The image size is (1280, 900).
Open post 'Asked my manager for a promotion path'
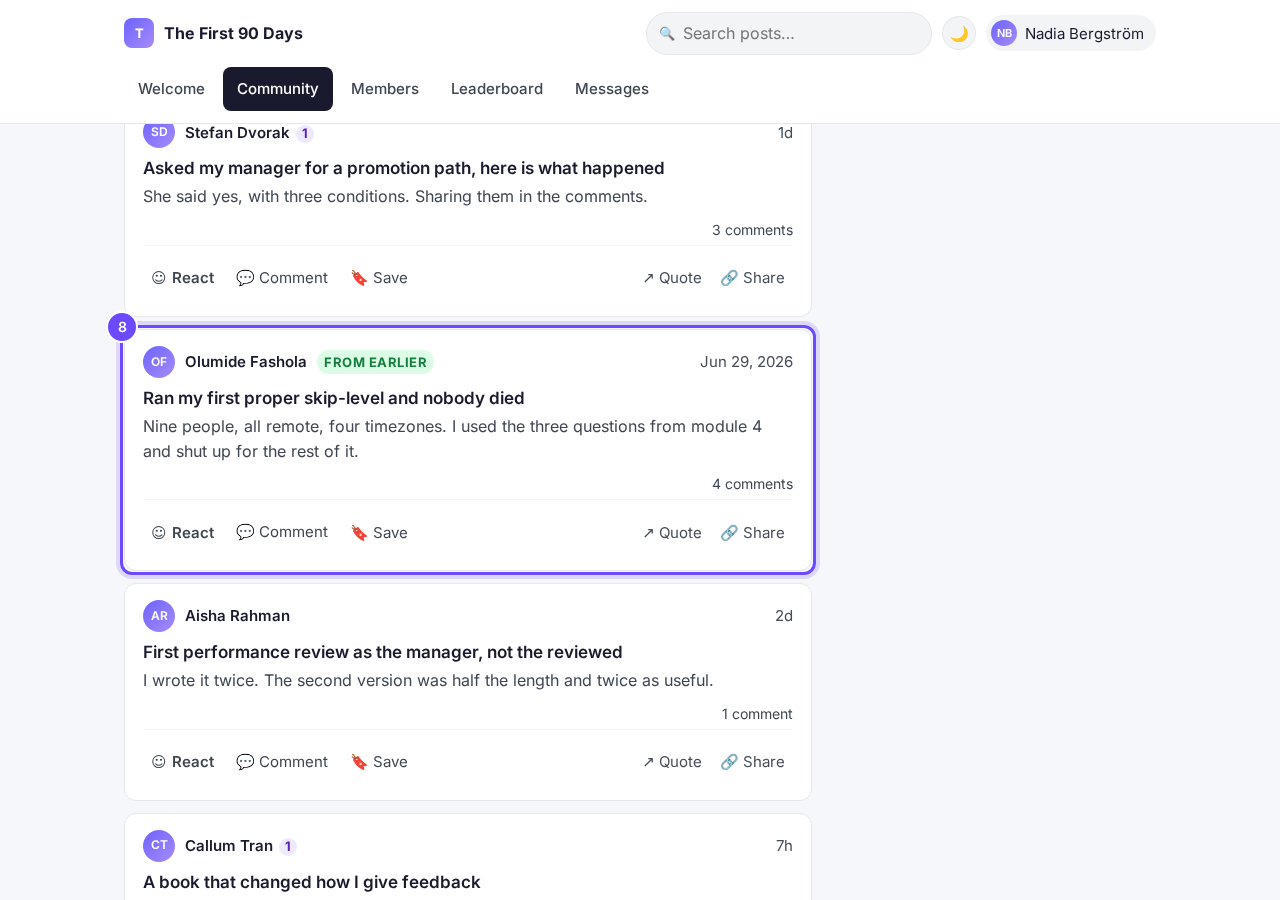click(404, 168)
